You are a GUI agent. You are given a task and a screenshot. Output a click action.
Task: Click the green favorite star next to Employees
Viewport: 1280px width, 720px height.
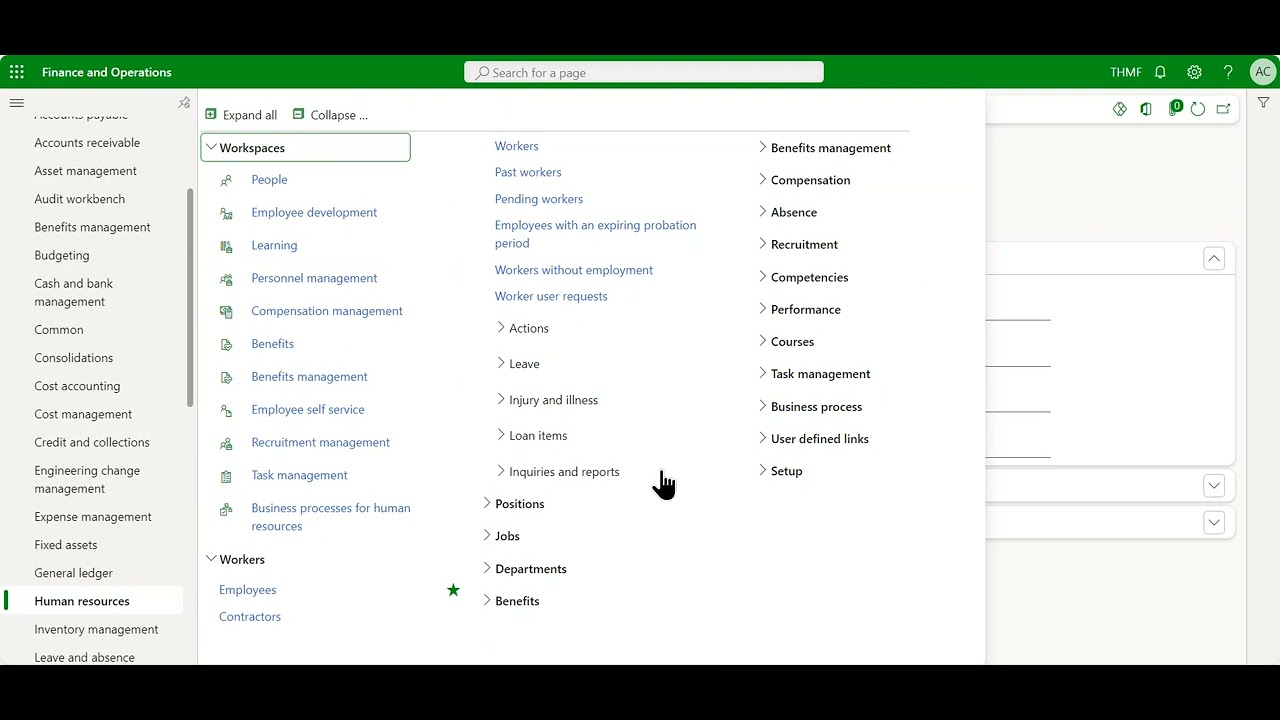coord(453,590)
